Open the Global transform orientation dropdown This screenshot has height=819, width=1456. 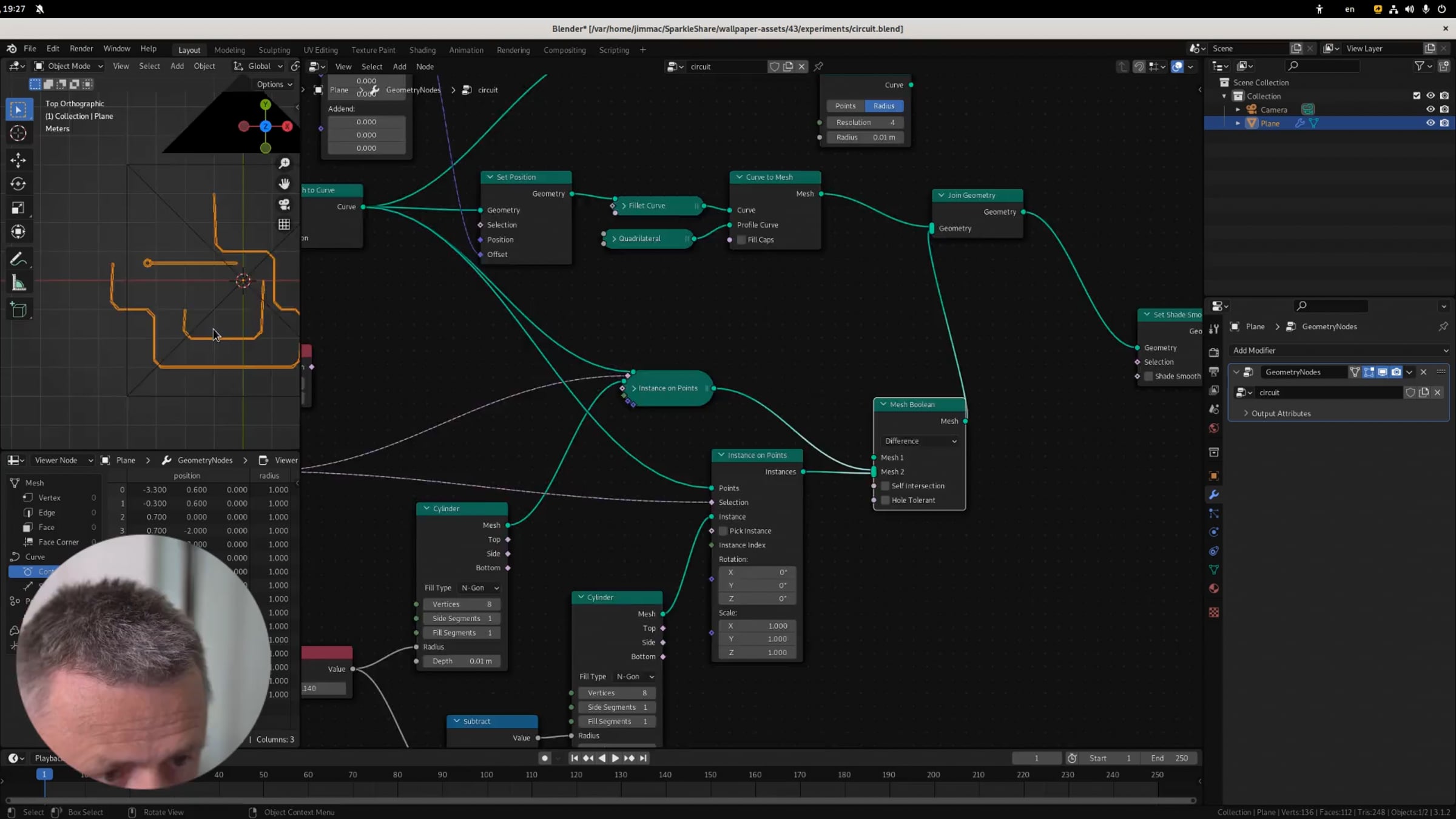[259, 66]
